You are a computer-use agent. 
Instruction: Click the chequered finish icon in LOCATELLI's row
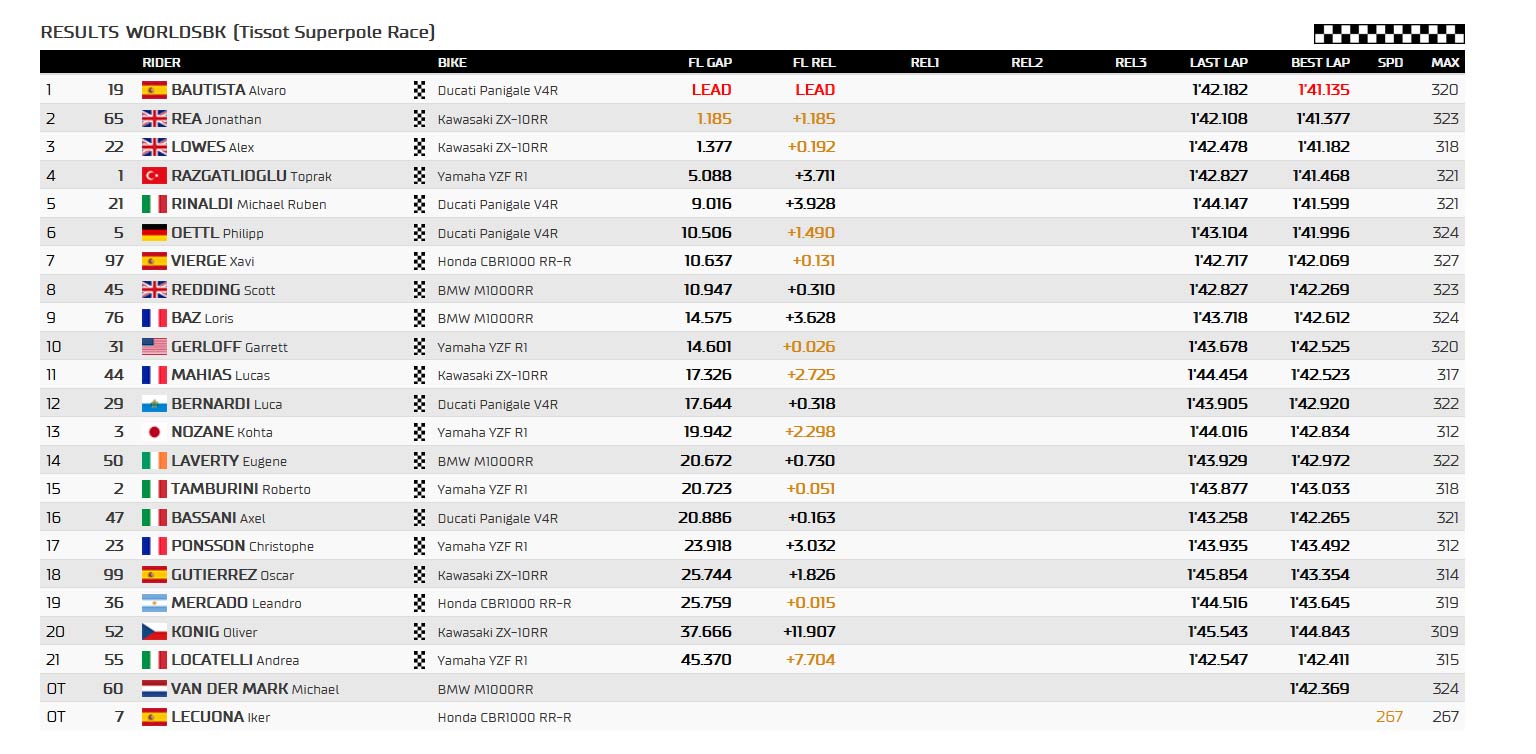(420, 660)
